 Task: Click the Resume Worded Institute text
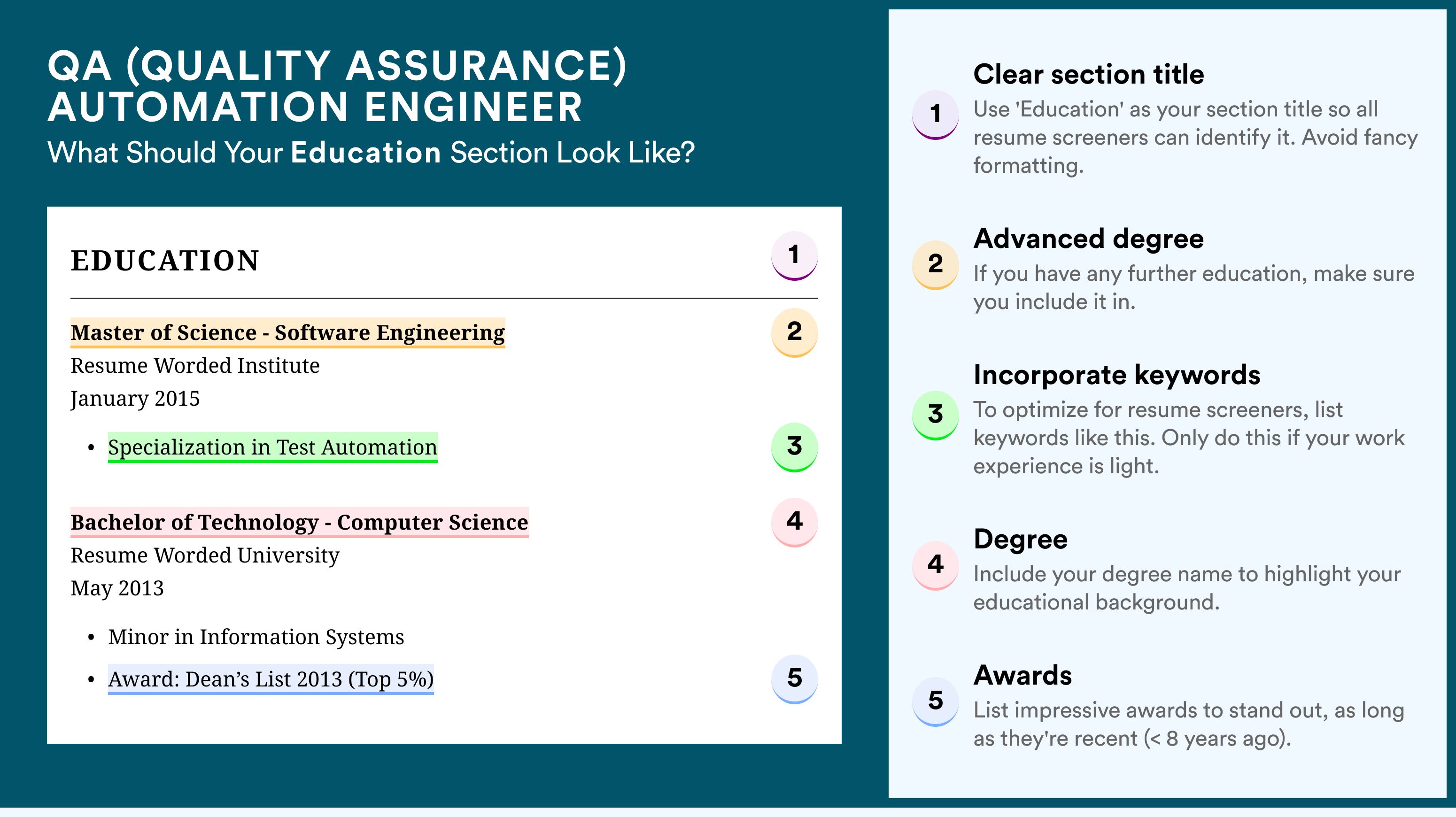coord(195,366)
